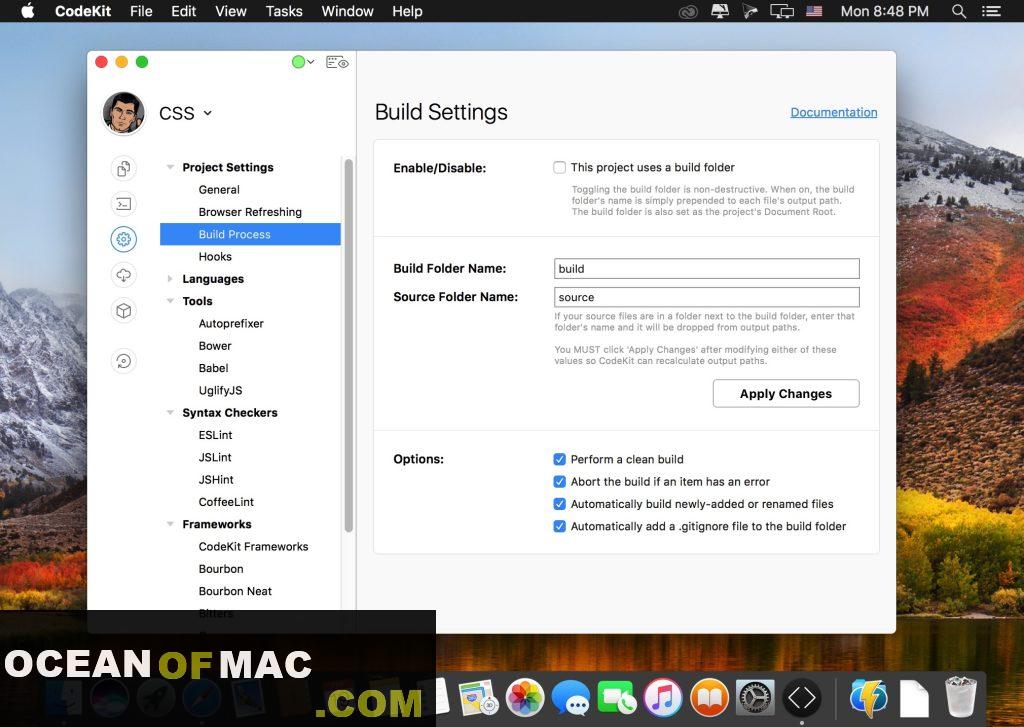The height and width of the screenshot is (727, 1024).
Task: Click the Archer project avatar
Action: (123, 112)
